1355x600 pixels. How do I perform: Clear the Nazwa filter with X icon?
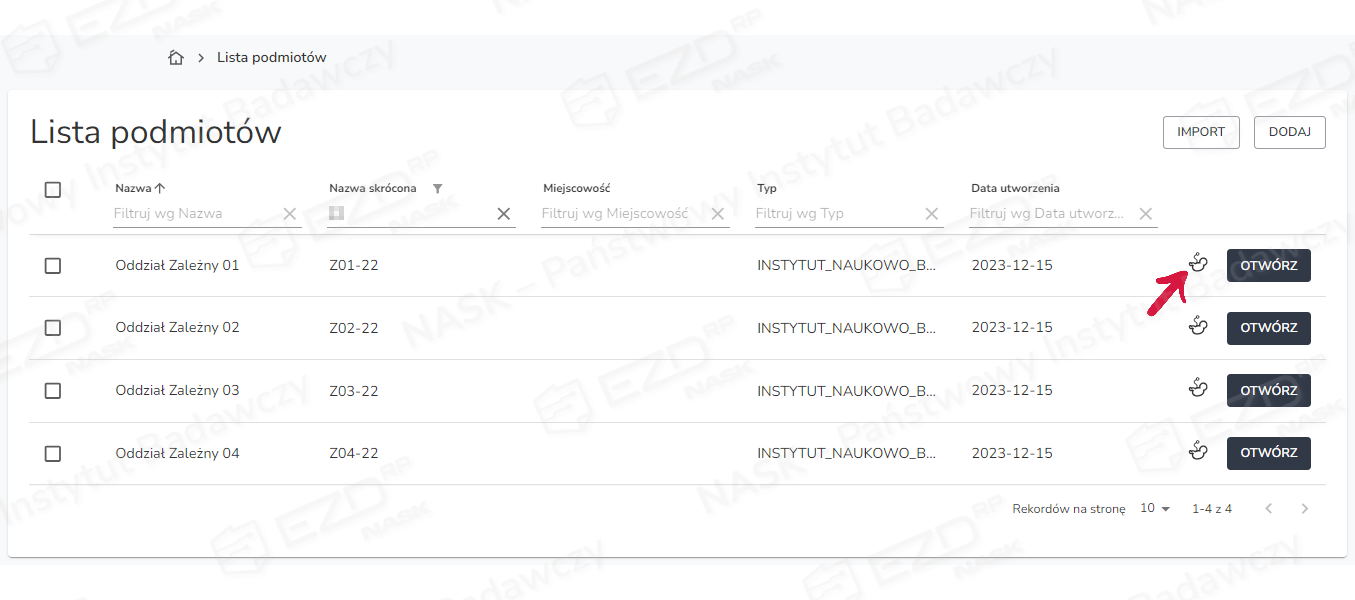[290, 214]
